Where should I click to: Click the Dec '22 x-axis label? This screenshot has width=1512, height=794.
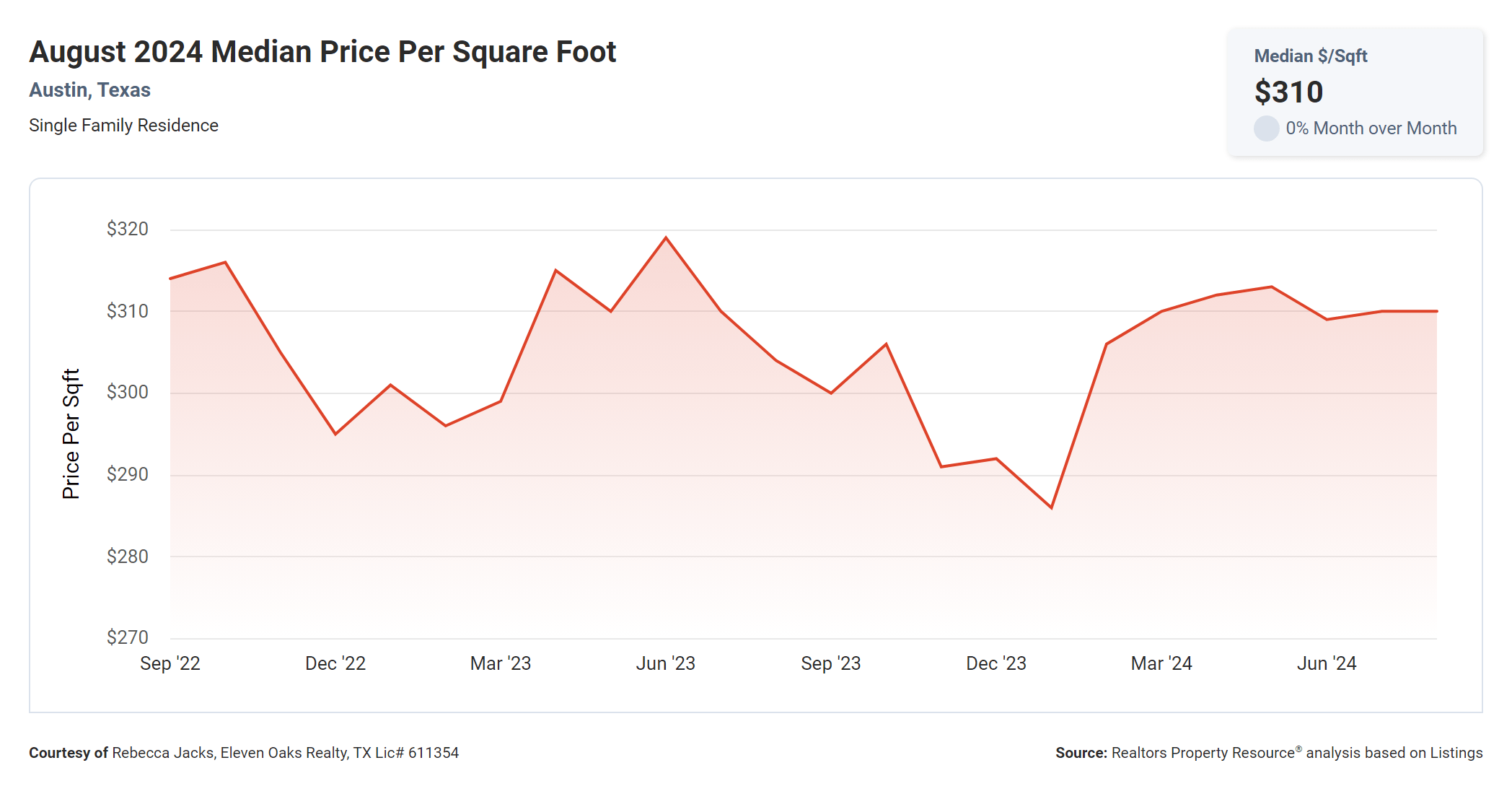click(335, 663)
